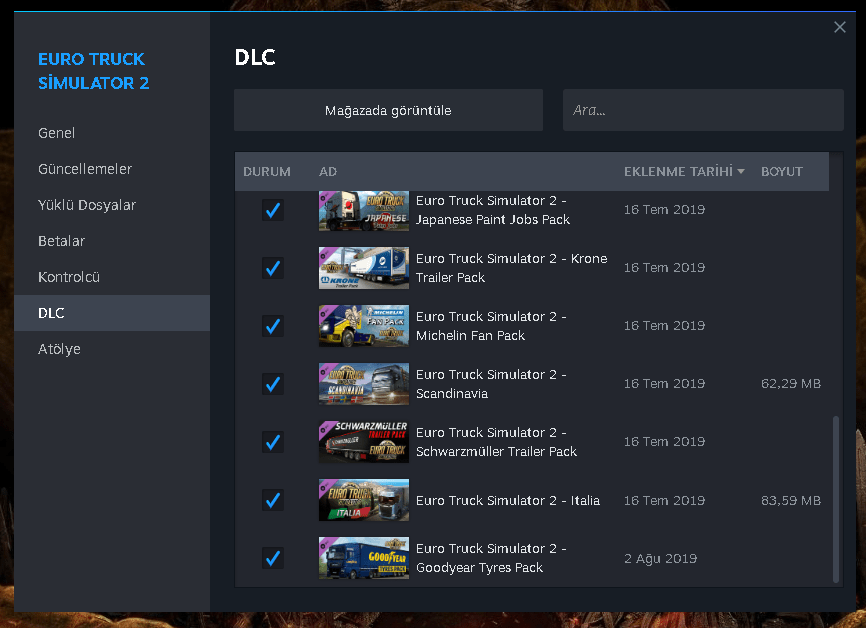Toggle the Italia DLC checkbox
Image resolution: width=866 pixels, height=628 pixels.
tap(273, 500)
